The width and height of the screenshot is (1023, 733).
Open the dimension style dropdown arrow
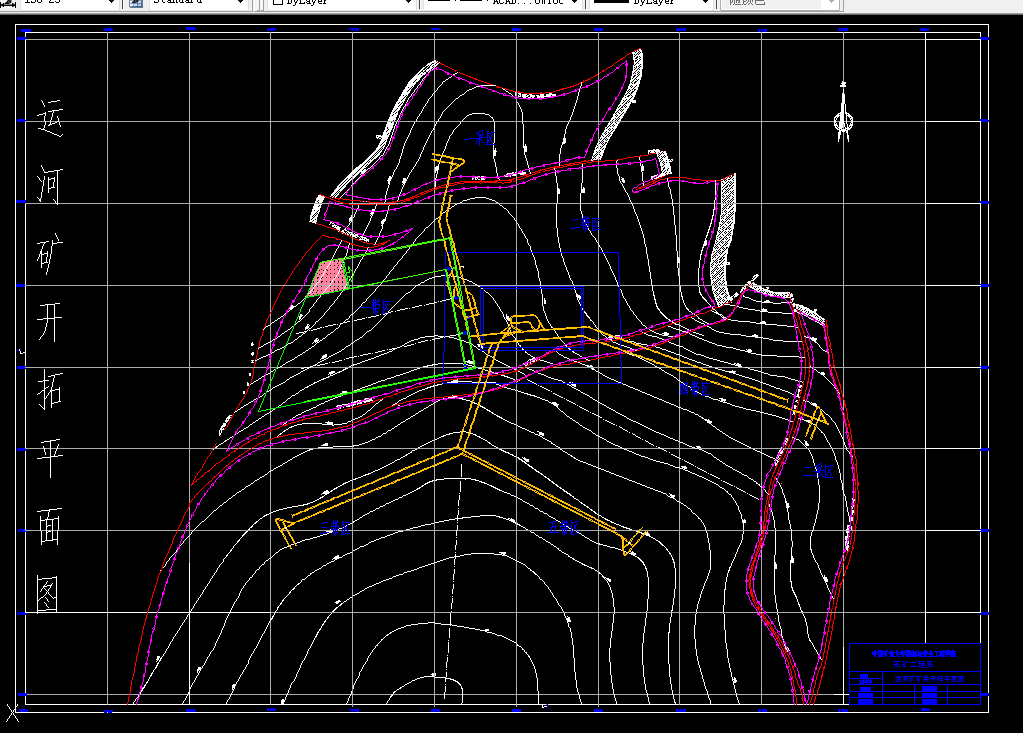(112, 3)
